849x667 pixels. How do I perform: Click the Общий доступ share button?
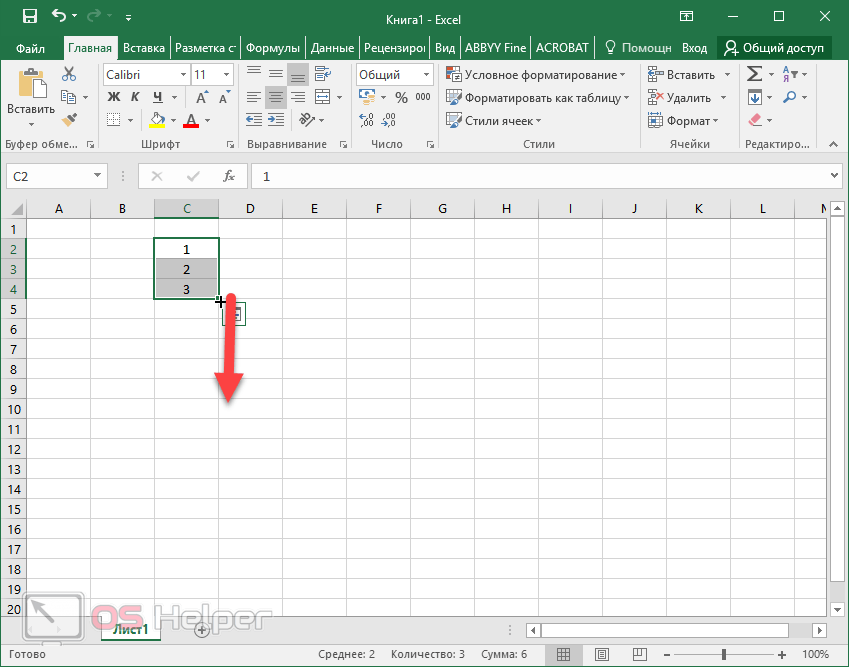(x=774, y=48)
